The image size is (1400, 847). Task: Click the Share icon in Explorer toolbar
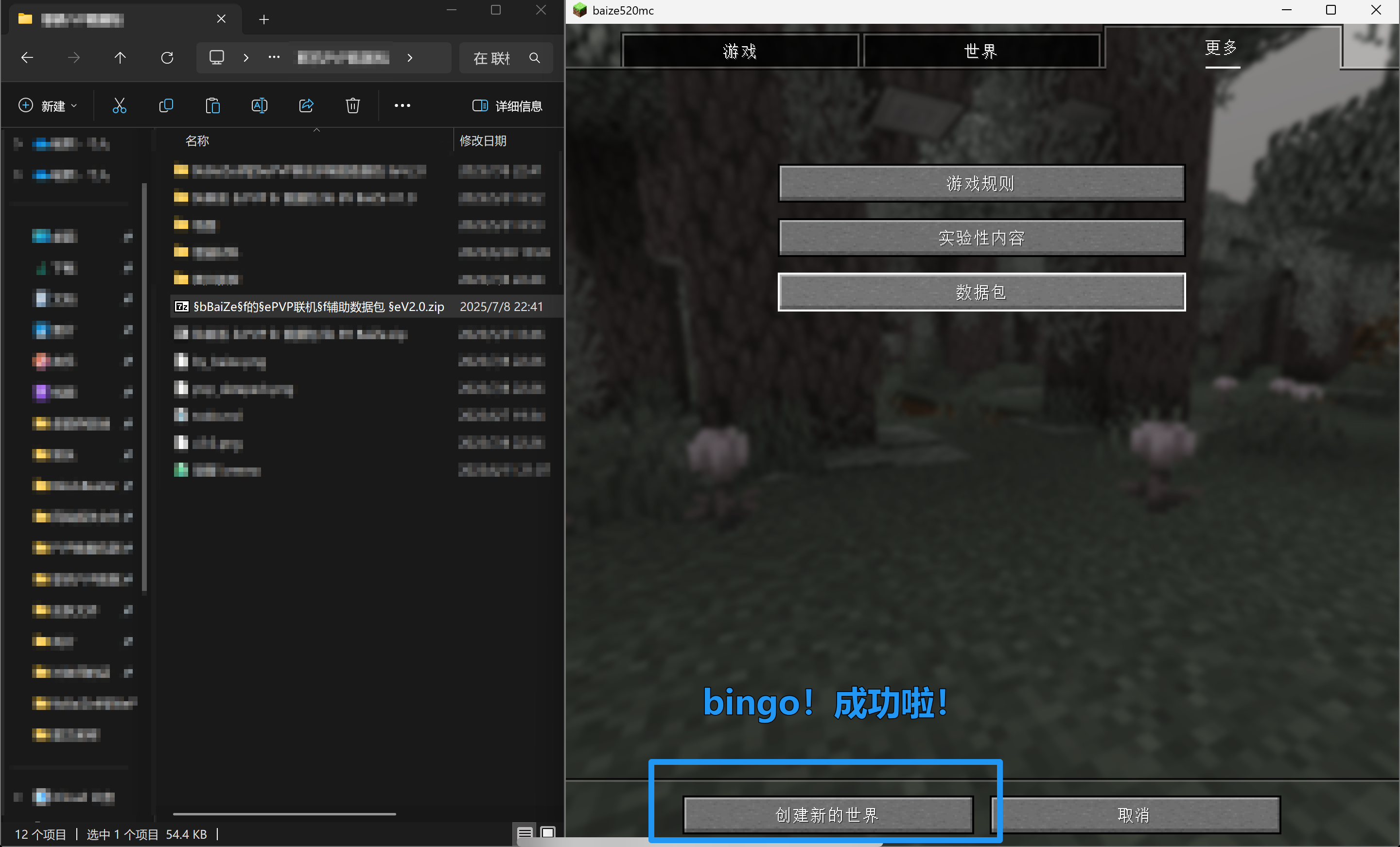coord(306,105)
